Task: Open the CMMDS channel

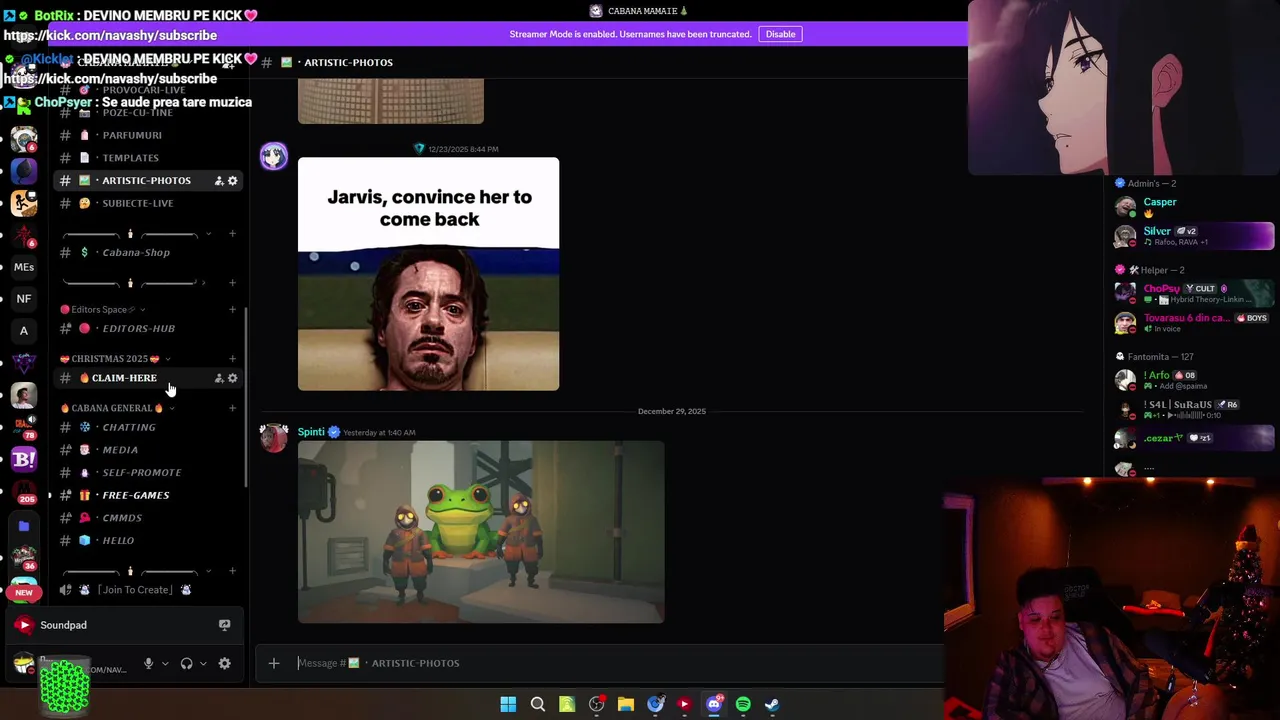Action: pyautogui.click(x=147, y=518)
